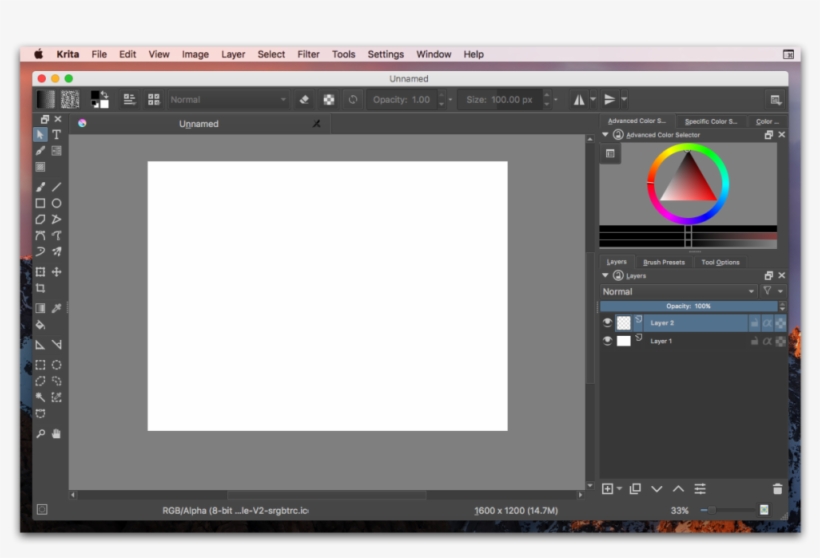The width and height of the screenshot is (820, 558).
Task: Move layer down with arrow icon
Action: 657,489
